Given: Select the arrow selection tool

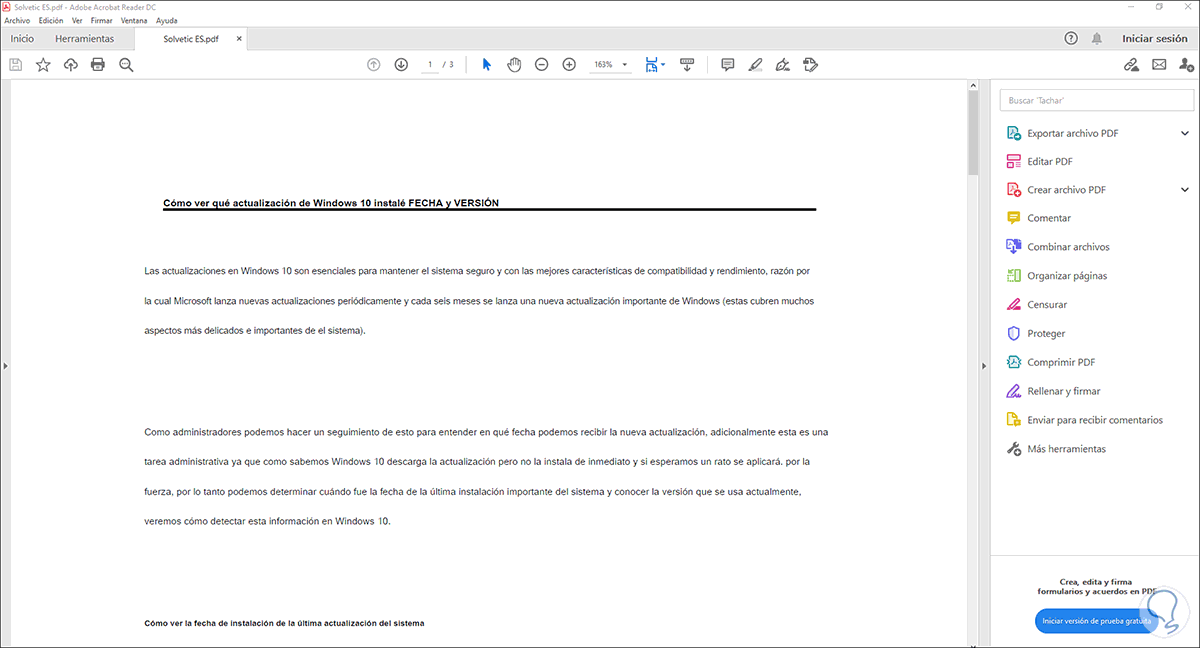Looking at the screenshot, I should click(487, 65).
